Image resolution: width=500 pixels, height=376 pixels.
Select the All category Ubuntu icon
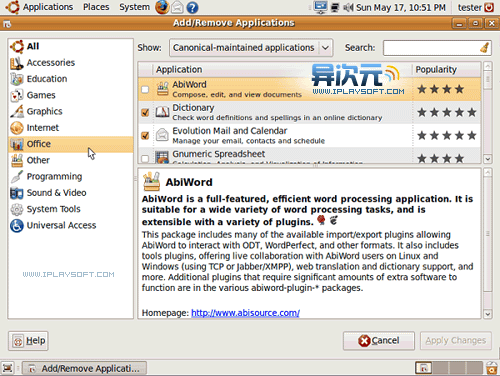[17, 46]
